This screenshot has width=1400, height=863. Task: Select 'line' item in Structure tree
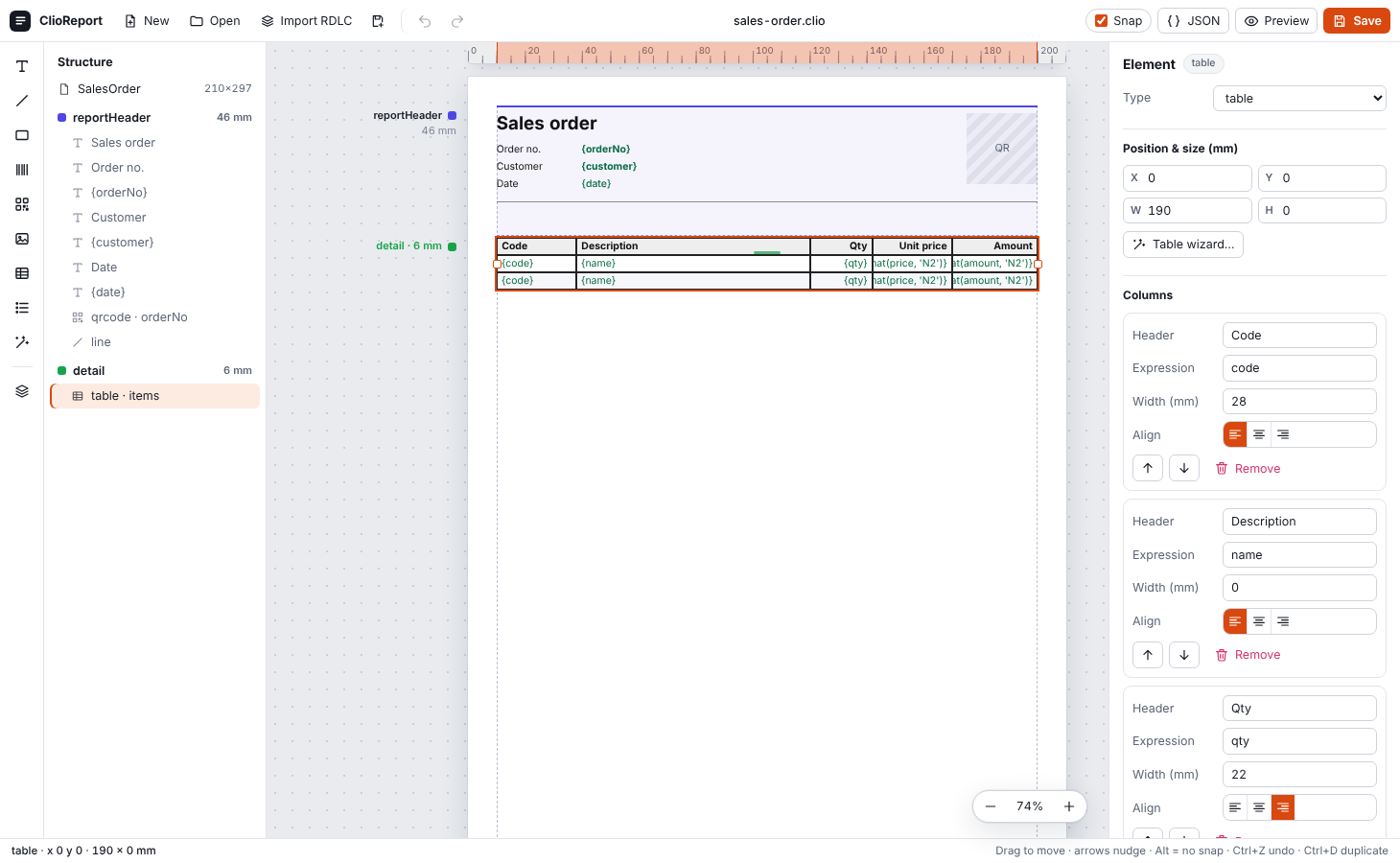click(154, 342)
